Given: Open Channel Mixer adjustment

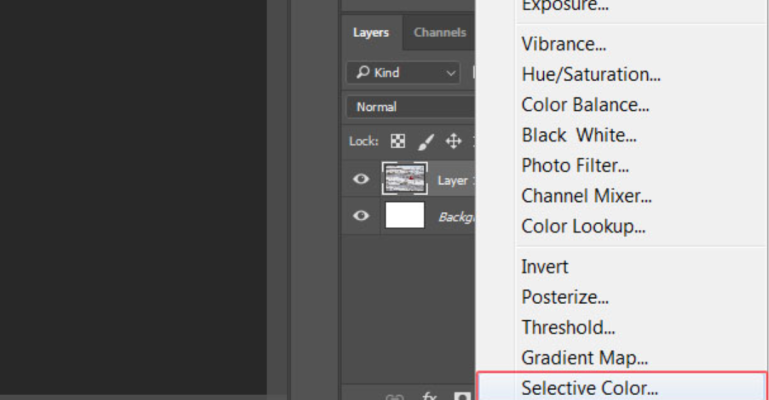Looking at the screenshot, I should pos(586,196).
